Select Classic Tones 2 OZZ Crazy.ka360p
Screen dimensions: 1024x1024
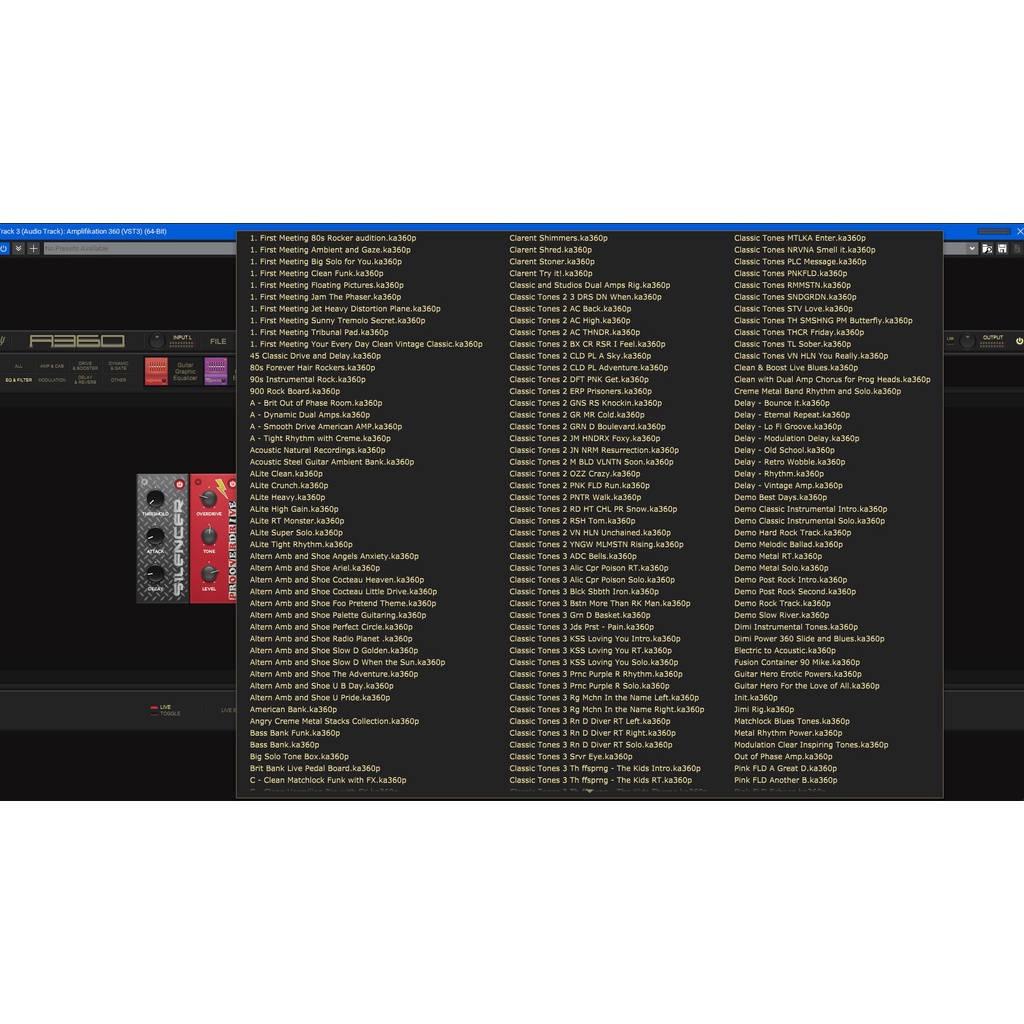pyautogui.click(x=575, y=474)
